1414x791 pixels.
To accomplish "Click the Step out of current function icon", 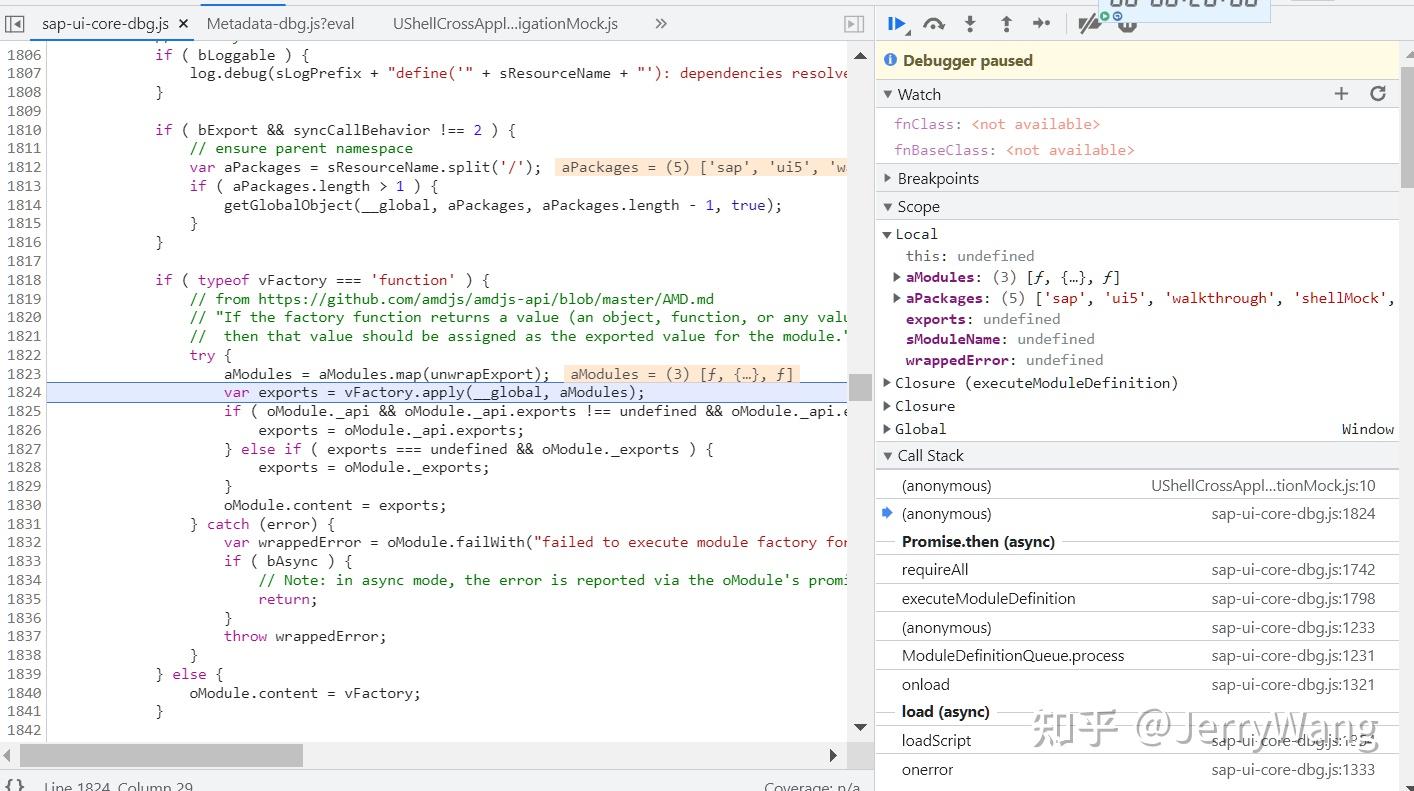I will [x=1006, y=23].
